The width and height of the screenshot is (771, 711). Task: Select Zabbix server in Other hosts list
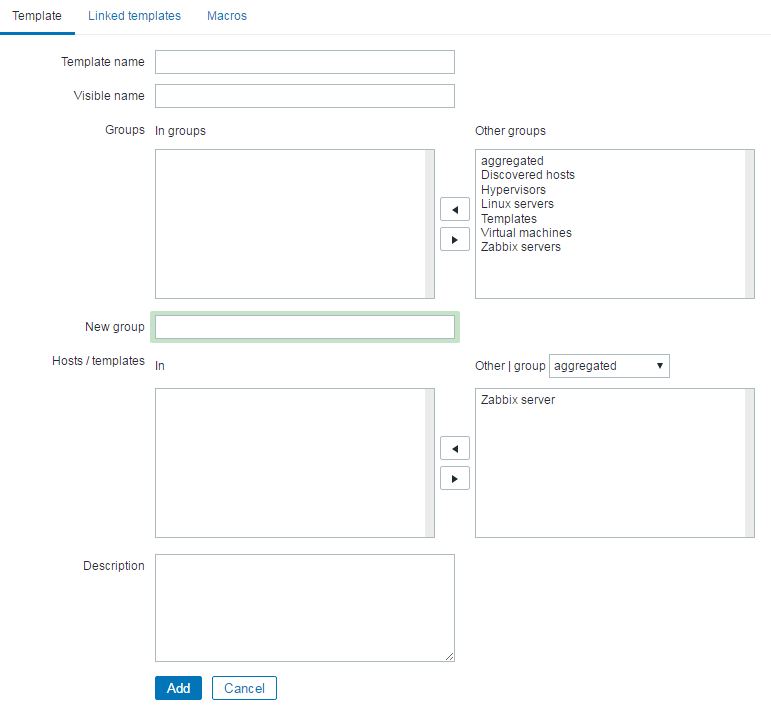coord(518,400)
